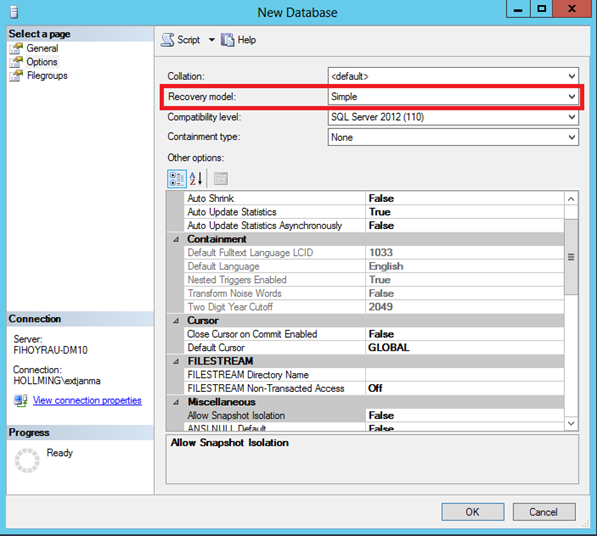Click the FILESTREAM Directory Name value field

click(x=465, y=375)
